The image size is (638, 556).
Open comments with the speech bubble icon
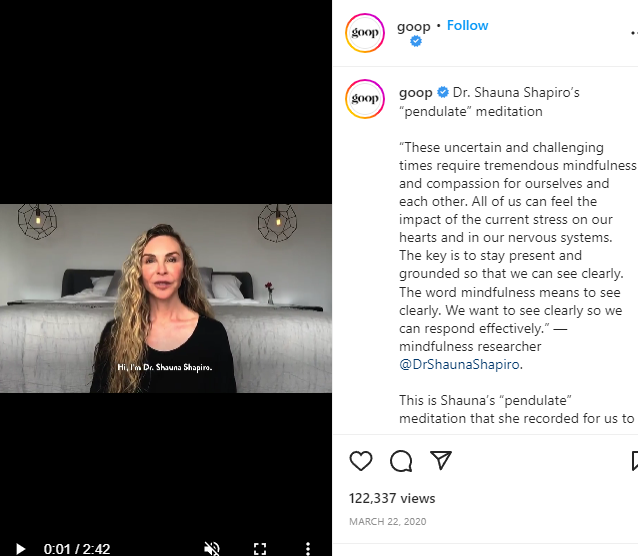tap(401, 461)
